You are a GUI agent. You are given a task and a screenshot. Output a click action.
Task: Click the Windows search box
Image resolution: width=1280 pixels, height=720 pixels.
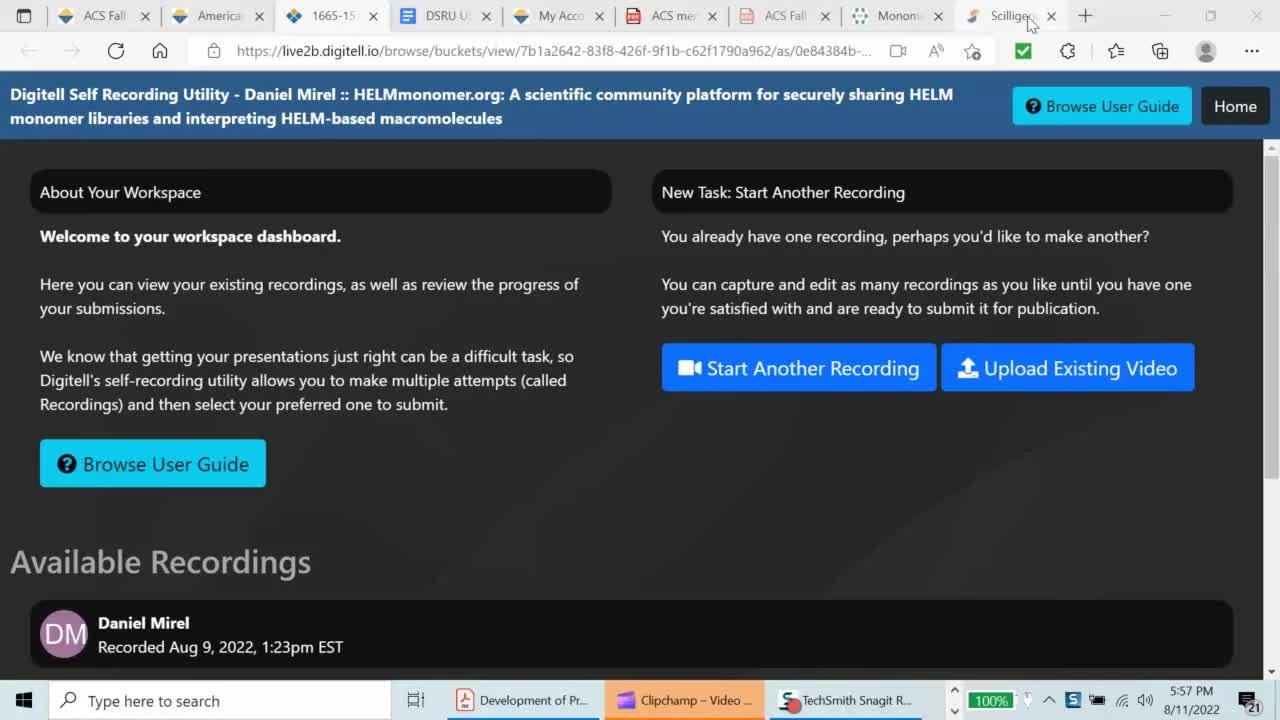point(219,701)
